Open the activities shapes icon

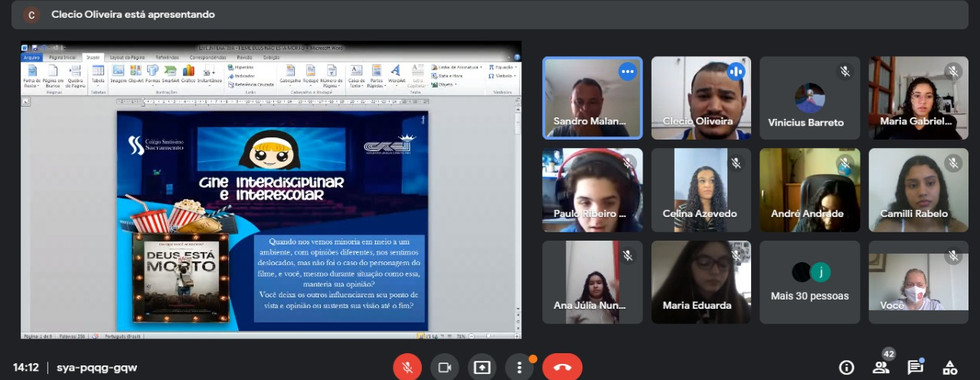point(949,368)
